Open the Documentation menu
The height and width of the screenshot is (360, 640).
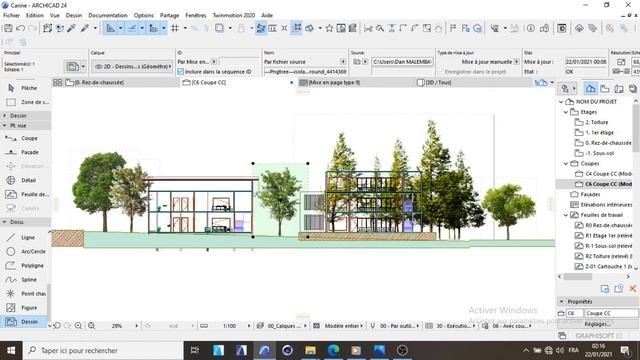(108, 15)
